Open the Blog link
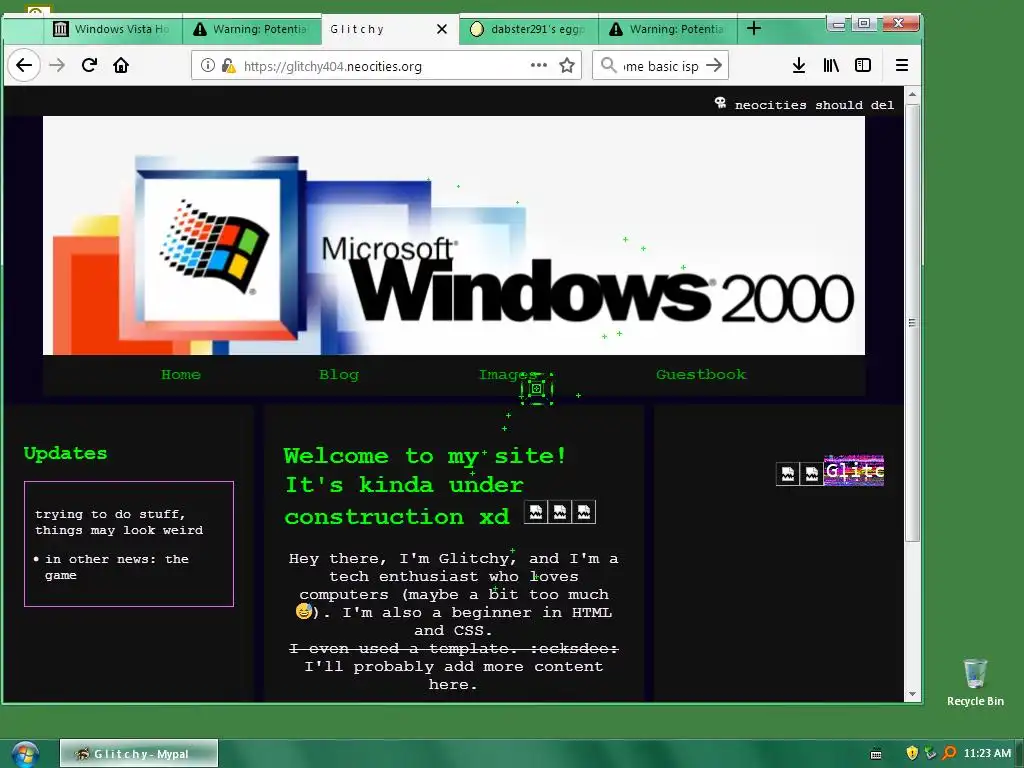 pos(339,375)
